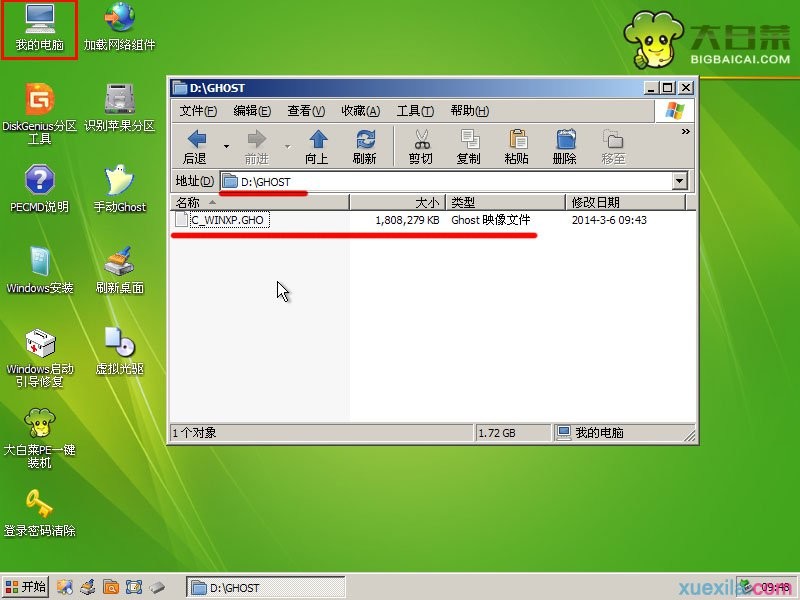Image resolution: width=800 pixels, height=600 pixels.
Task: Open the 工具(T) menu
Action: [x=415, y=111]
